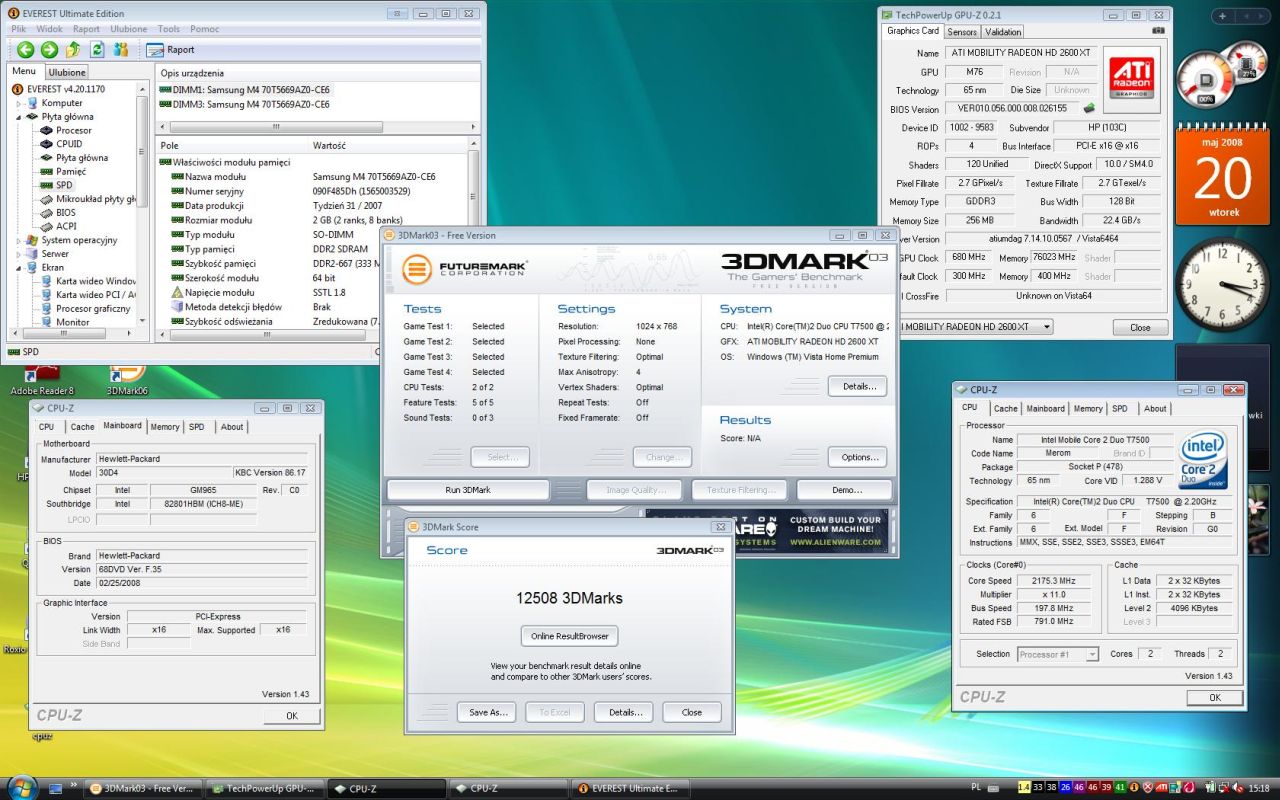The image size is (1280, 800).
Task: Open GPU selection dropdown in GPU-Z
Action: coord(1047,327)
